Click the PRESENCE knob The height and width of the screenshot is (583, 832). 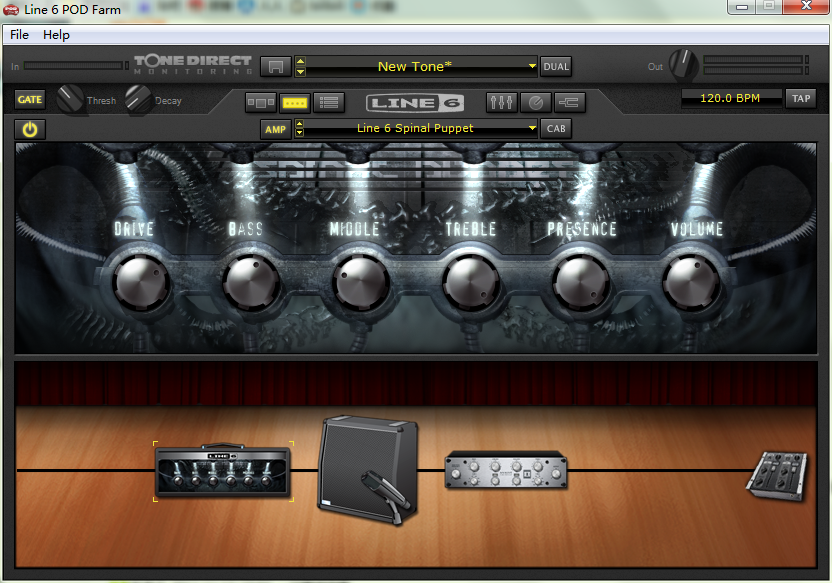[x=581, y=283]
